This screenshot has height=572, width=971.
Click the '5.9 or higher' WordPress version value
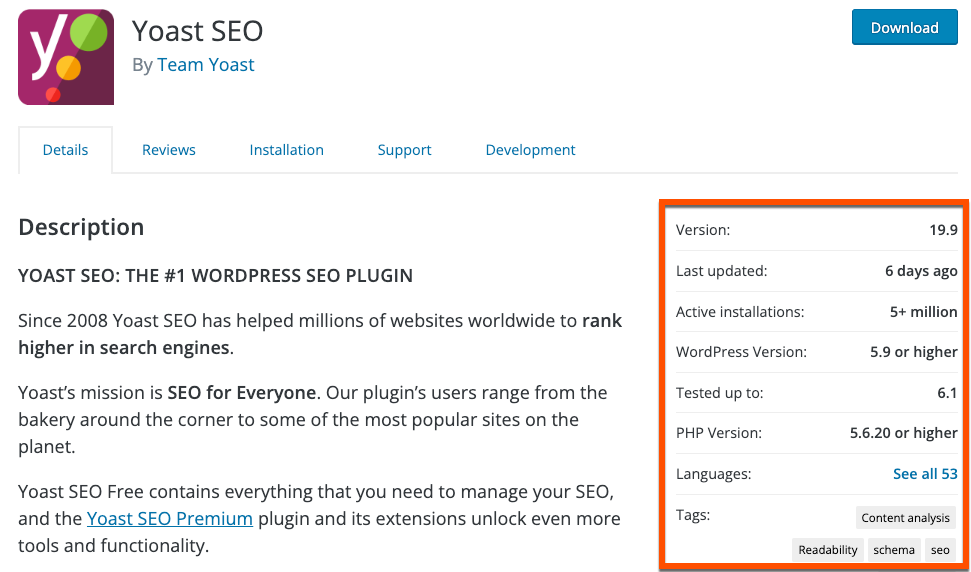pyautogui.click(x=914, y=352)
